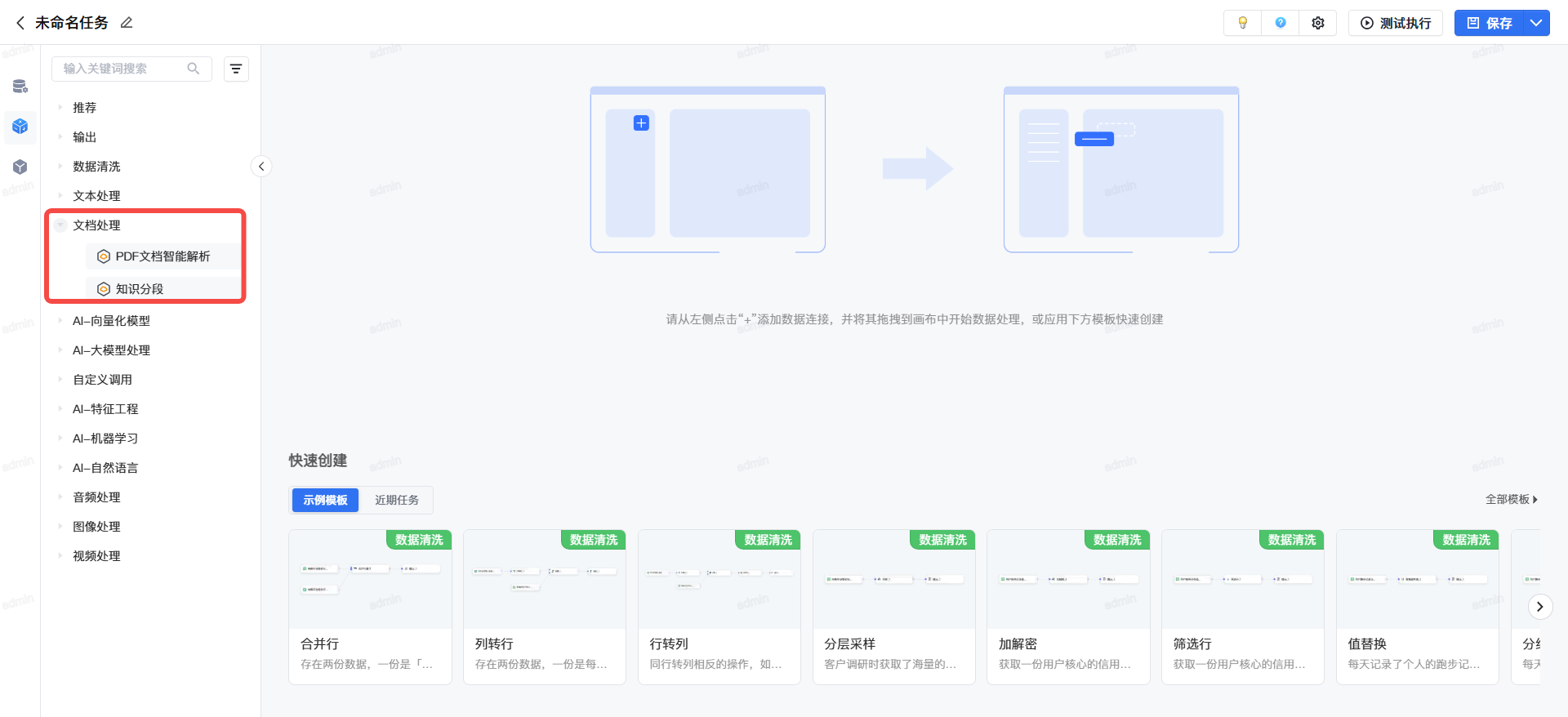Open the 全部模板 link
This screenshot has height=717, width=1568.
pyautogui.click(x=1511, y=500)
